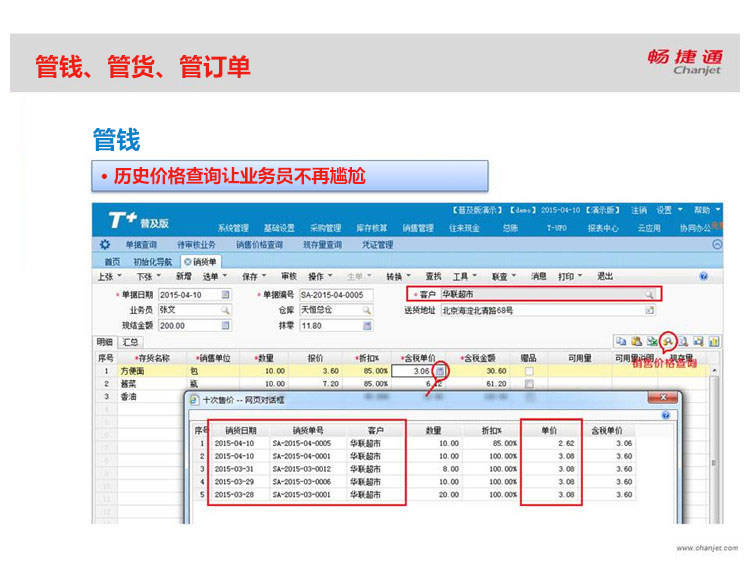Switch to the 首页 tab

pos(112,262)
